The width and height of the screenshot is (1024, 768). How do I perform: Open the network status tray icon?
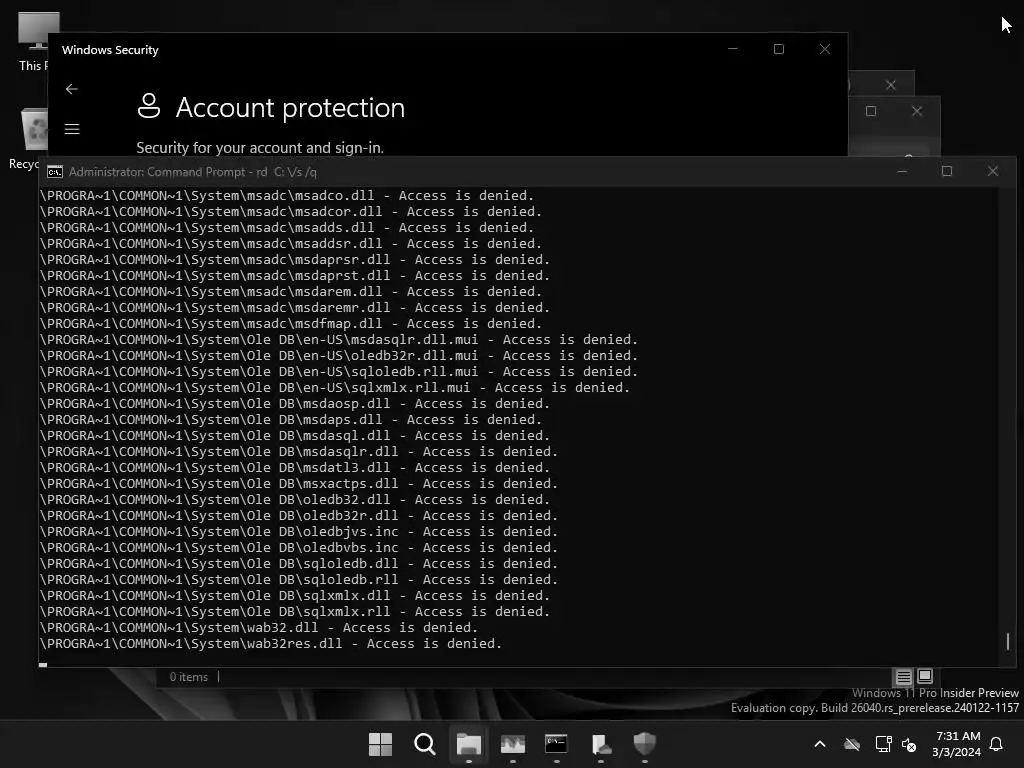point(883,744)
